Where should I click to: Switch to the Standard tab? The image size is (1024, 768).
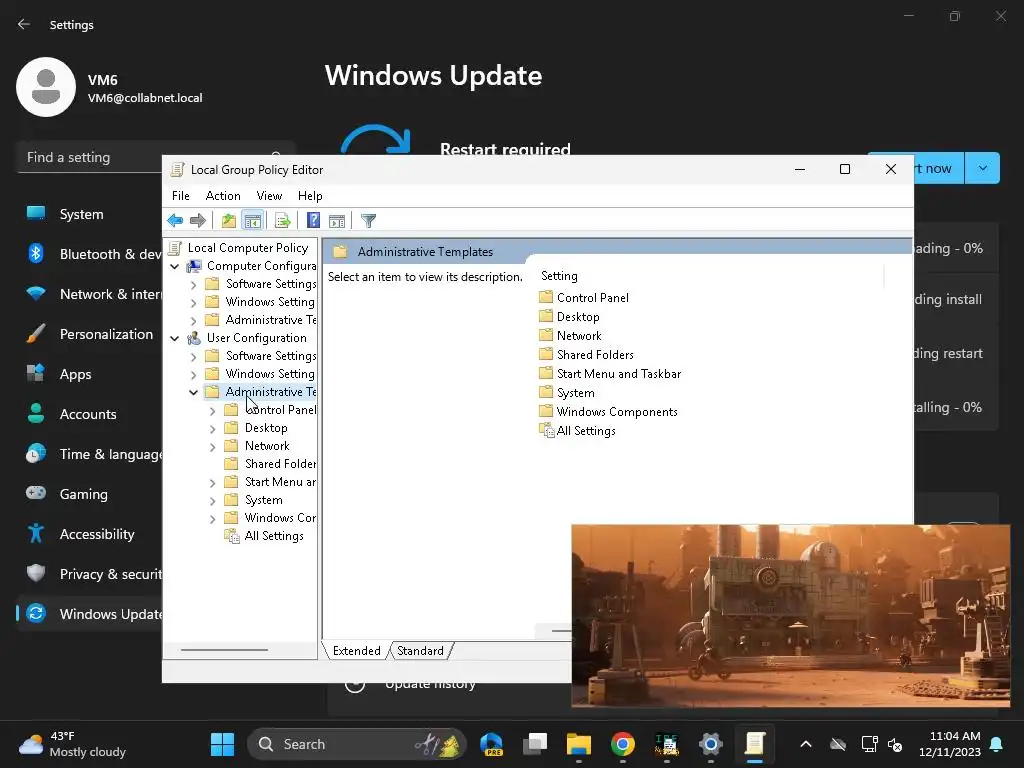(x=421, y=650)
